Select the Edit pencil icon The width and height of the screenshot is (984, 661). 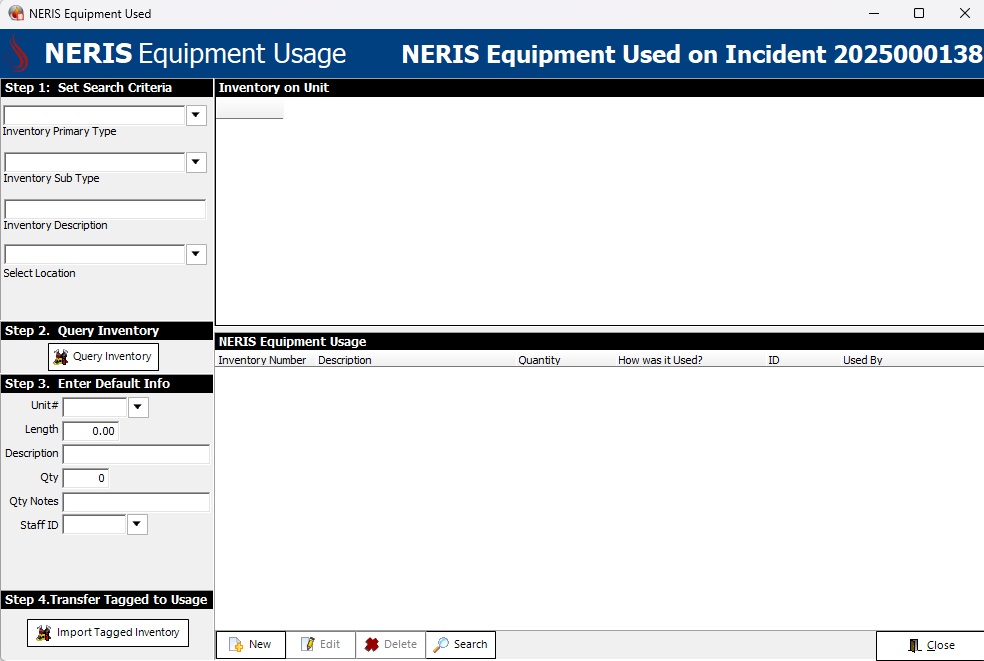click(x=306, y=644)
